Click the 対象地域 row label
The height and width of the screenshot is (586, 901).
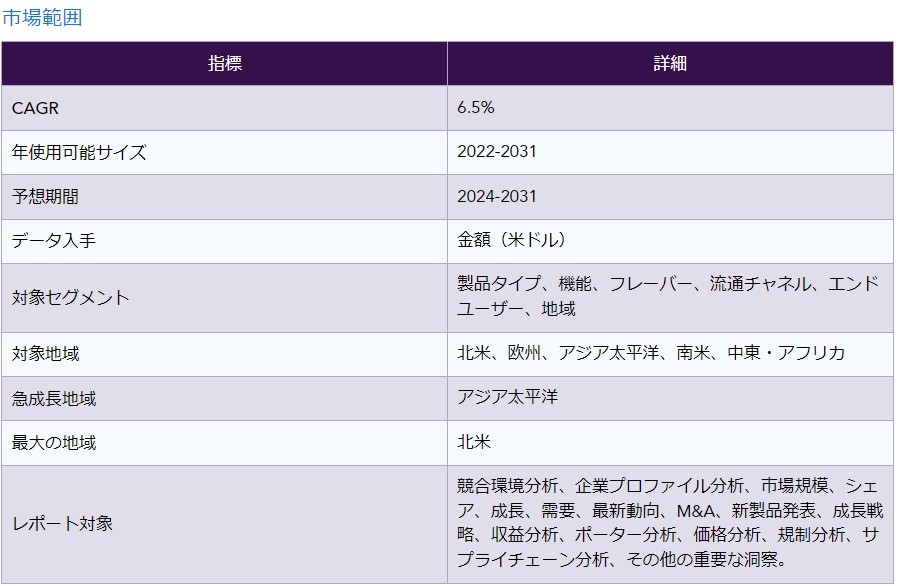[x=45, y=354]
